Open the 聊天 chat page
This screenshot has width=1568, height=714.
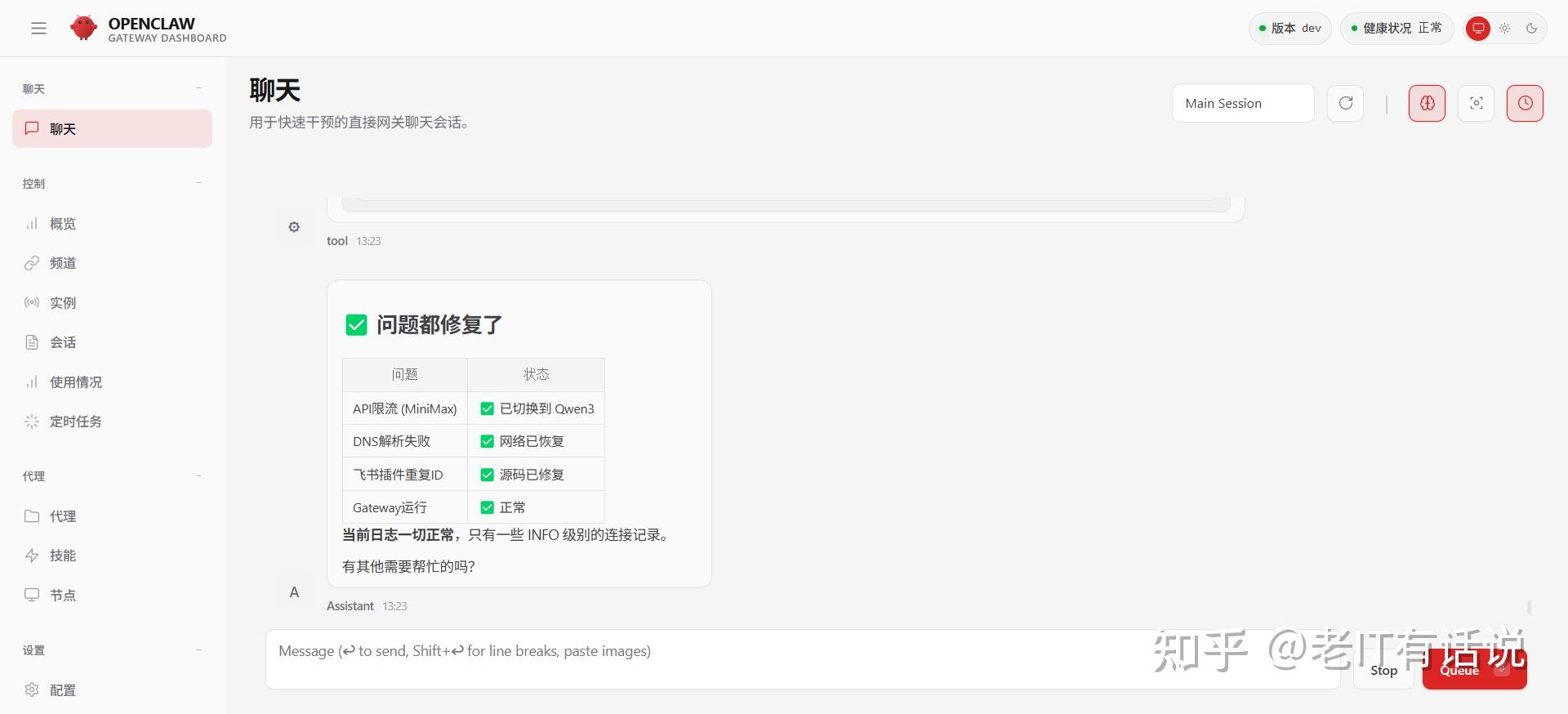113,129
